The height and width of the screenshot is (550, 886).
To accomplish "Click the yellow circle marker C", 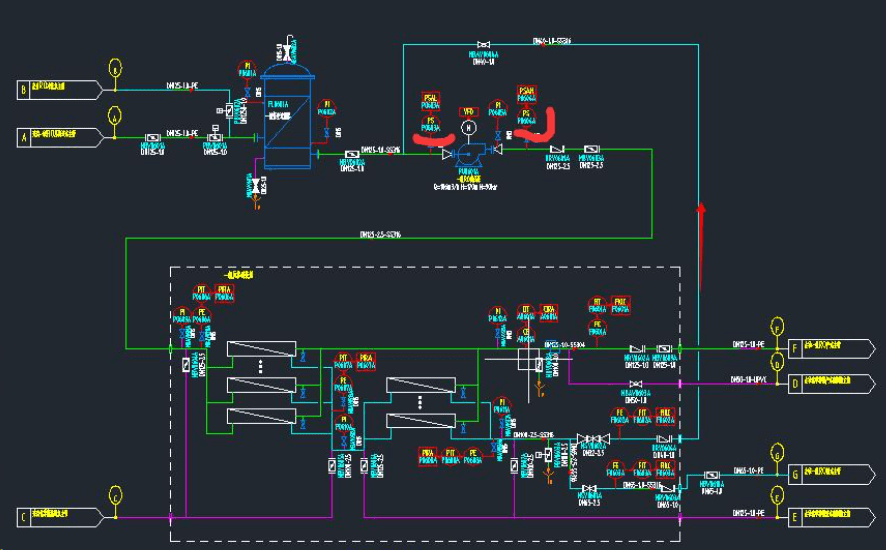I will [115, 497].
